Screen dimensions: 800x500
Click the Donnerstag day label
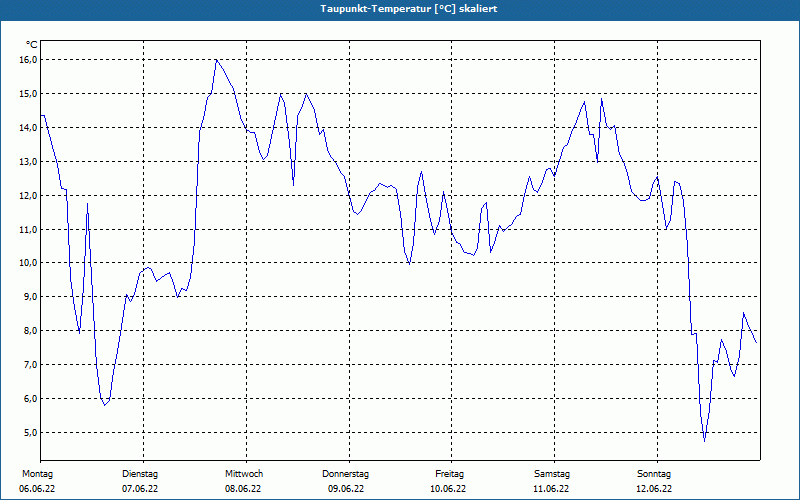[x=345, y=474]
